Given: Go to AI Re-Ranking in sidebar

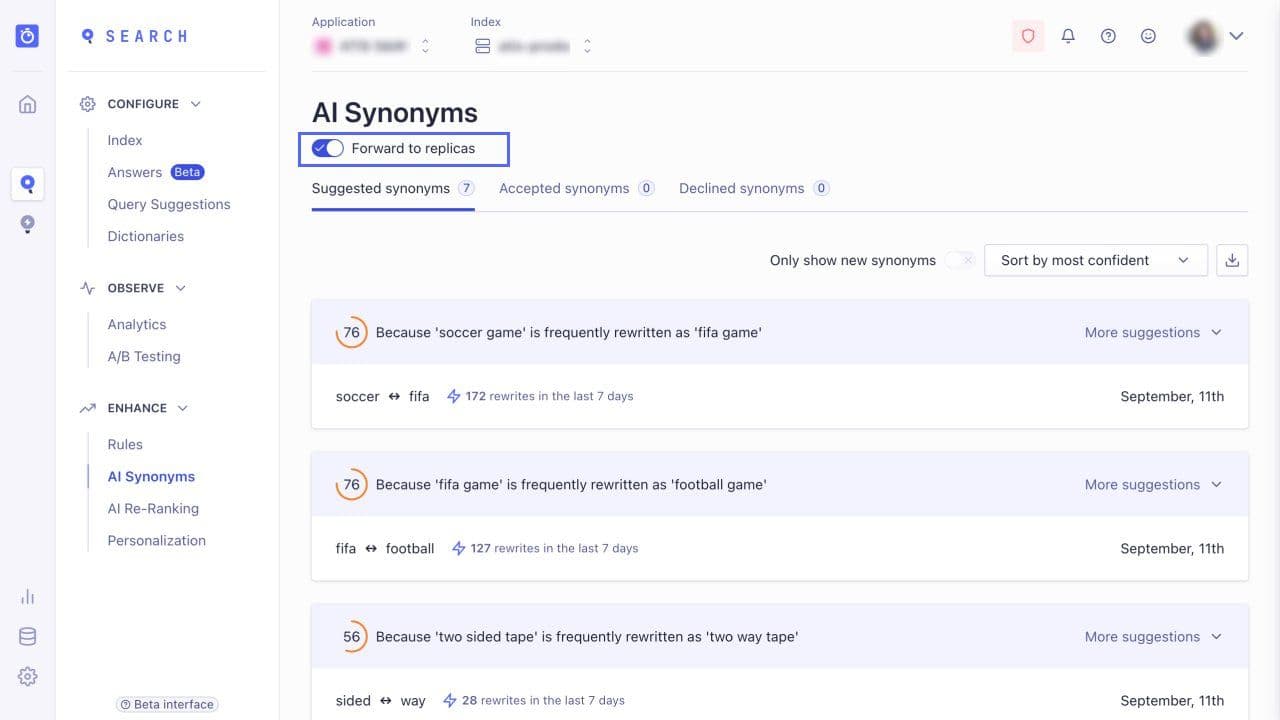Looking at the screenshot, I should 153,508.
